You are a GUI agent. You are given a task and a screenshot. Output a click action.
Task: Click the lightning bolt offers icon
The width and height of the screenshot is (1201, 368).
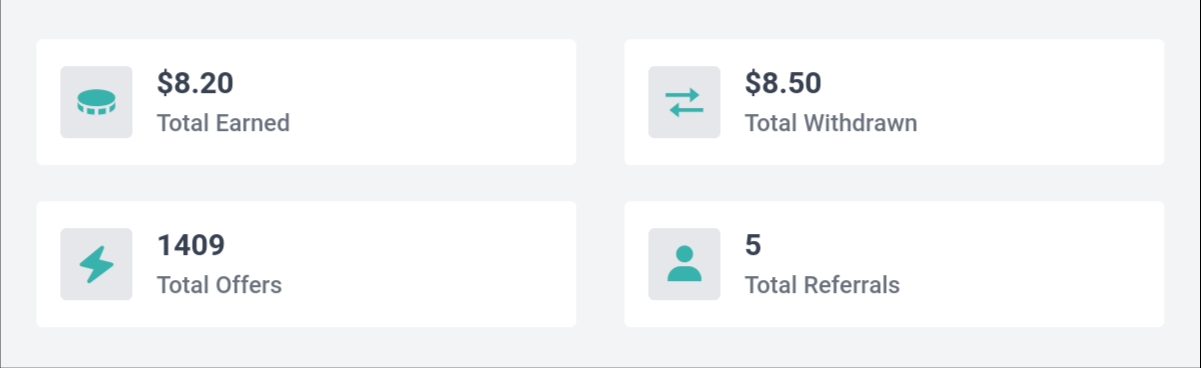pos(96,264)
